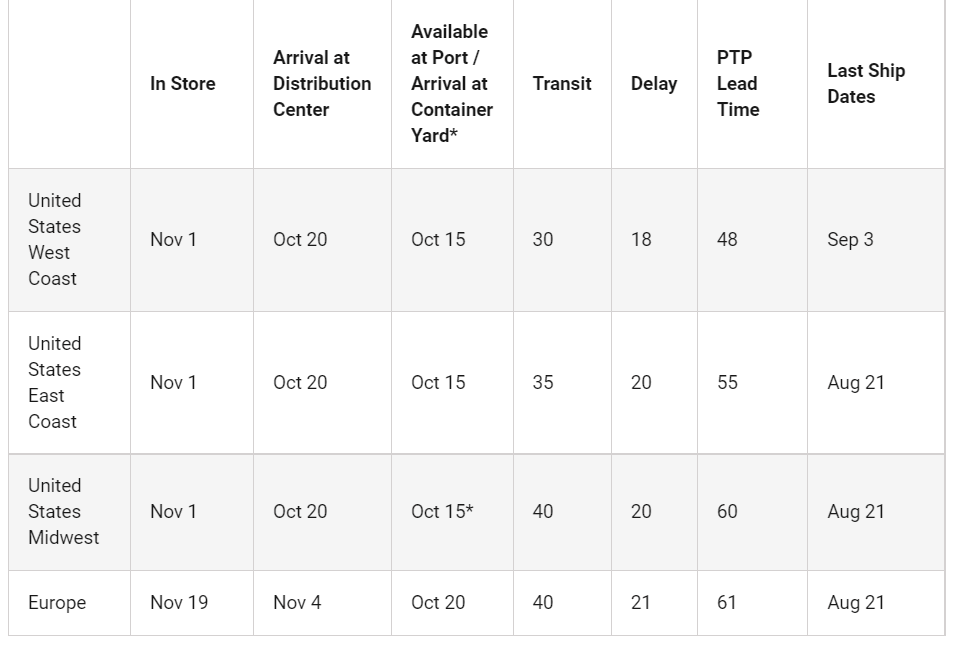This screenshot has width=958, height=657.
Task: Select the Sep 3 last ship date
Action: [x=850, y=240]
